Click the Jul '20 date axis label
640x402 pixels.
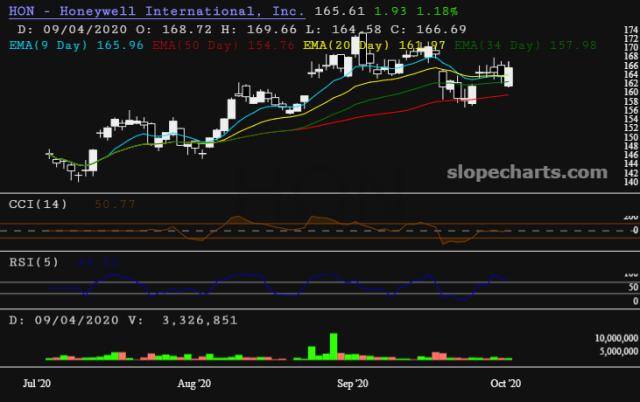pos(39,383)
